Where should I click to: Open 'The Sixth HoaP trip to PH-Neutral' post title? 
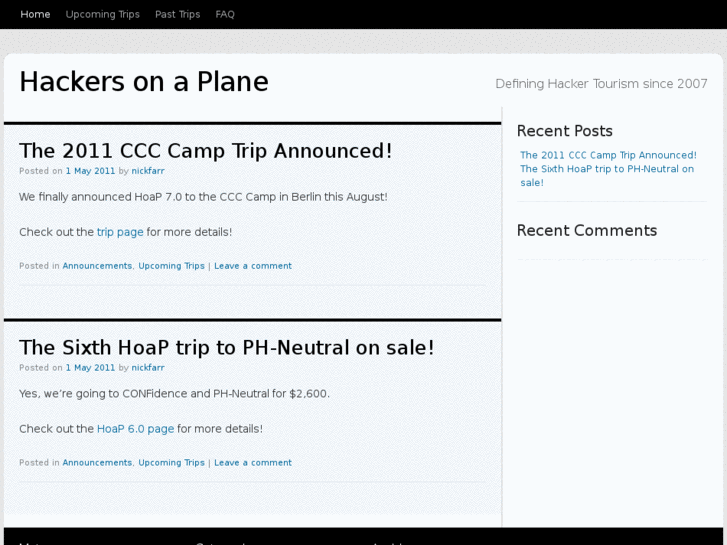click(227, 348)
